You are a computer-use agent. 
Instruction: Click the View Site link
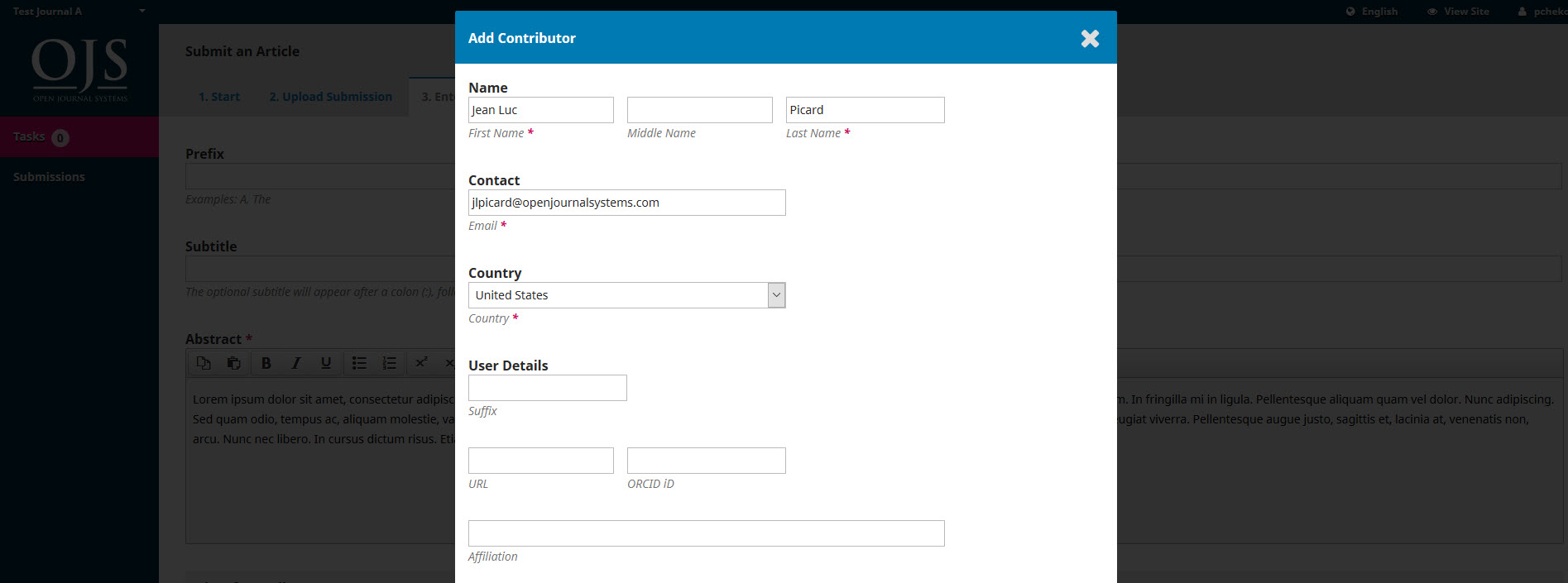[1458, 12]
